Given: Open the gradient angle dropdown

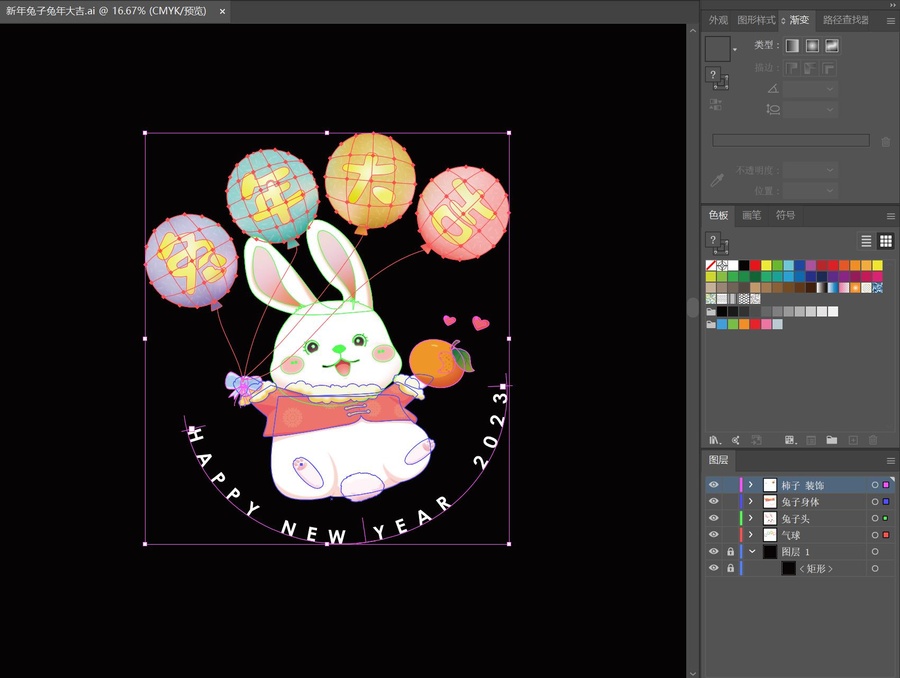Looking at the screenshot, I should [x=829, y=89].
